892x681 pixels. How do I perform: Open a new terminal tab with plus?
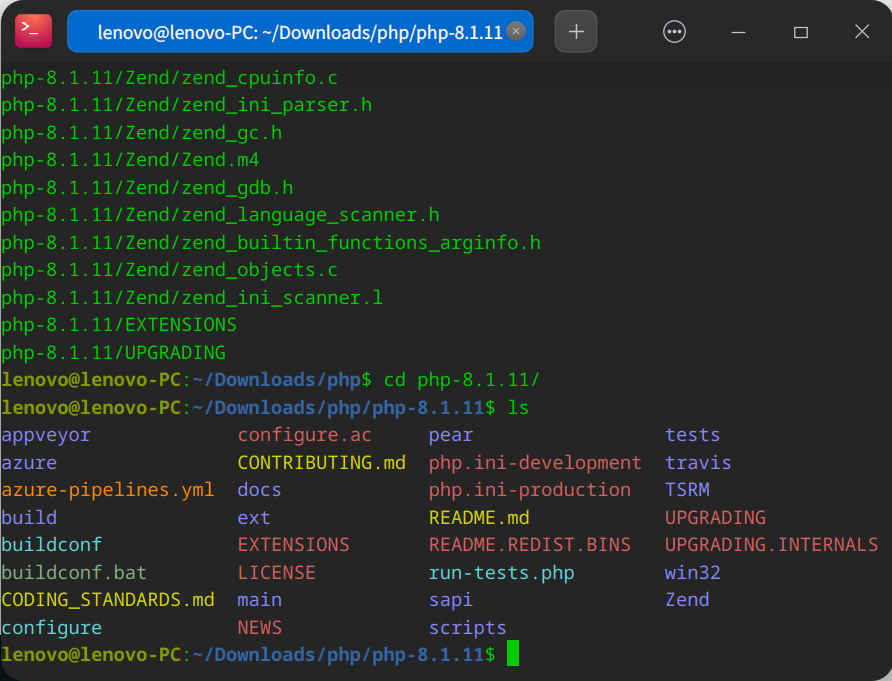(x=576, y=31)
